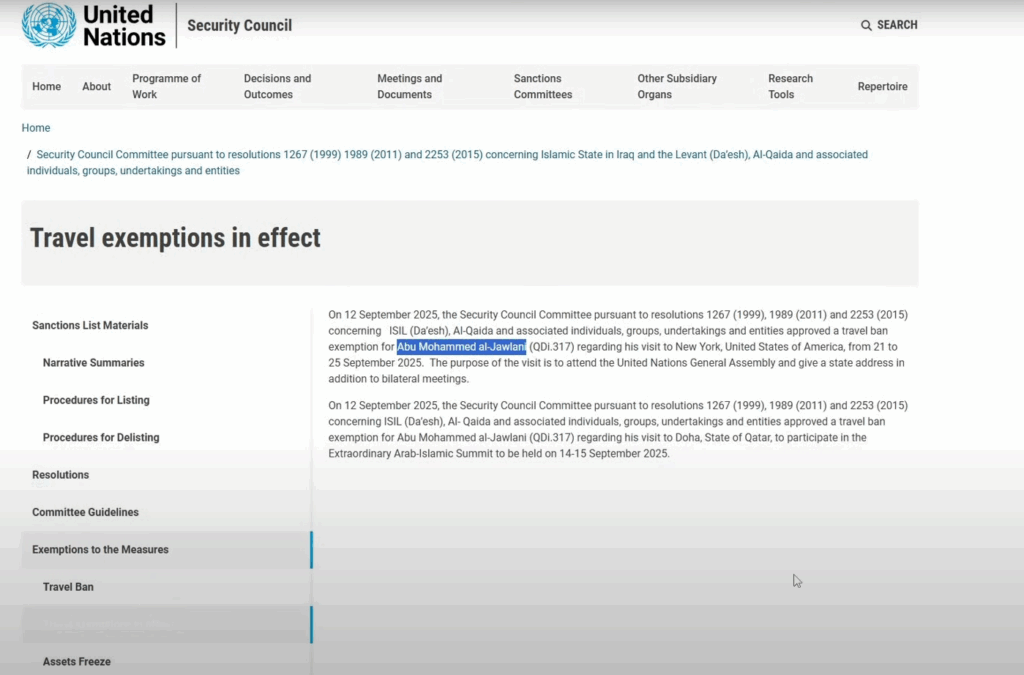Viewport: 1024px width, 675px height.
Task: Open the Research Tools menu
Action: coord(790,87)
